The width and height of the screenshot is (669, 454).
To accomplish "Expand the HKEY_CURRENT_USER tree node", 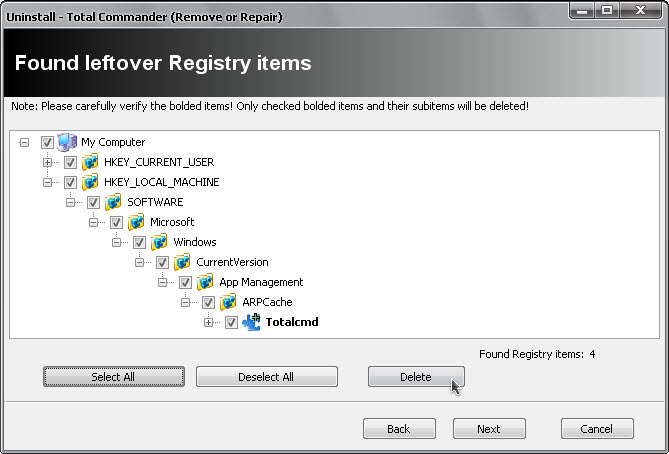I will point(47,162).
